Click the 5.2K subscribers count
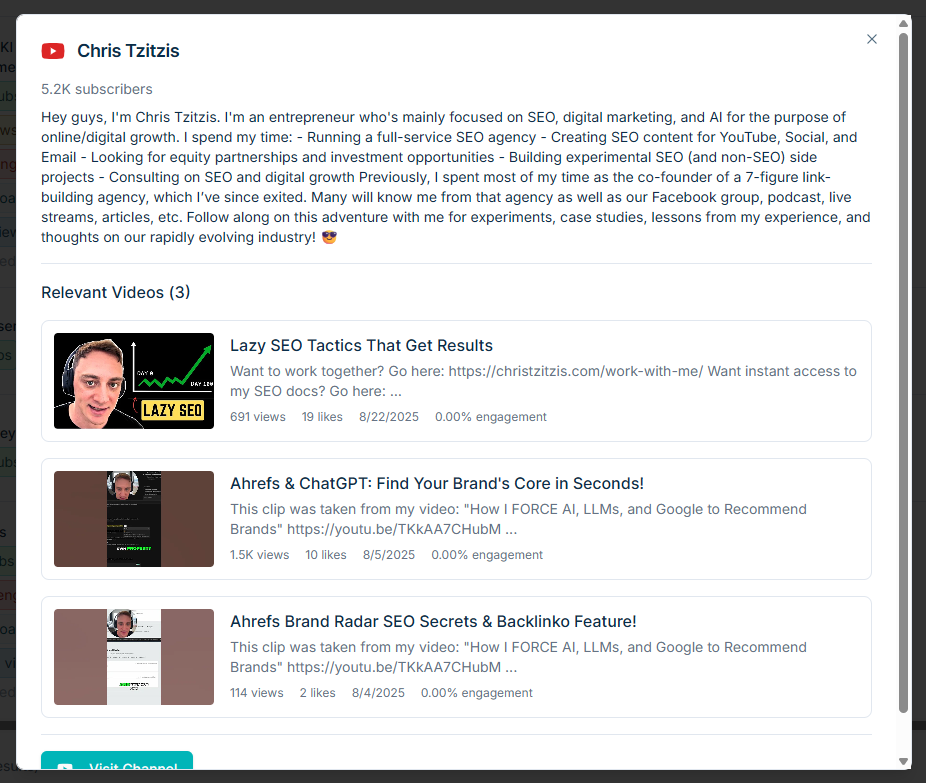Screen dimensions: 926x783 97,90
